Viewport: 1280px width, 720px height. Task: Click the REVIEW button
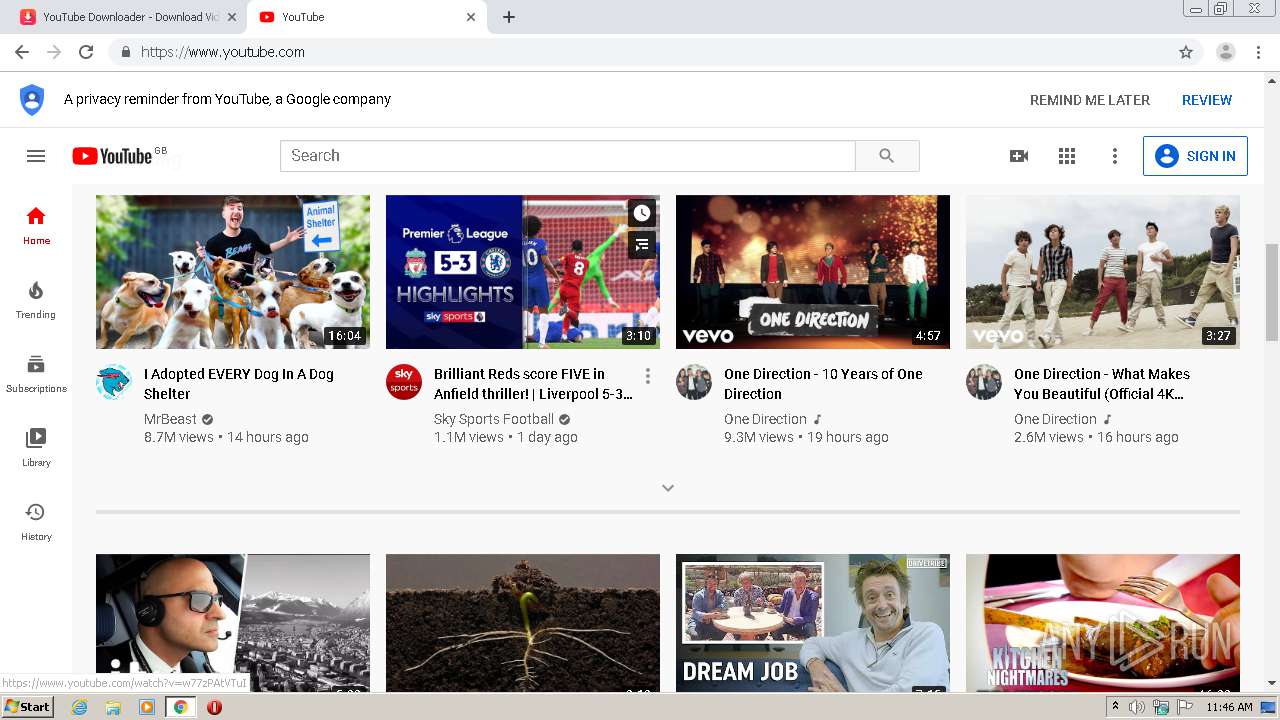1207,100
